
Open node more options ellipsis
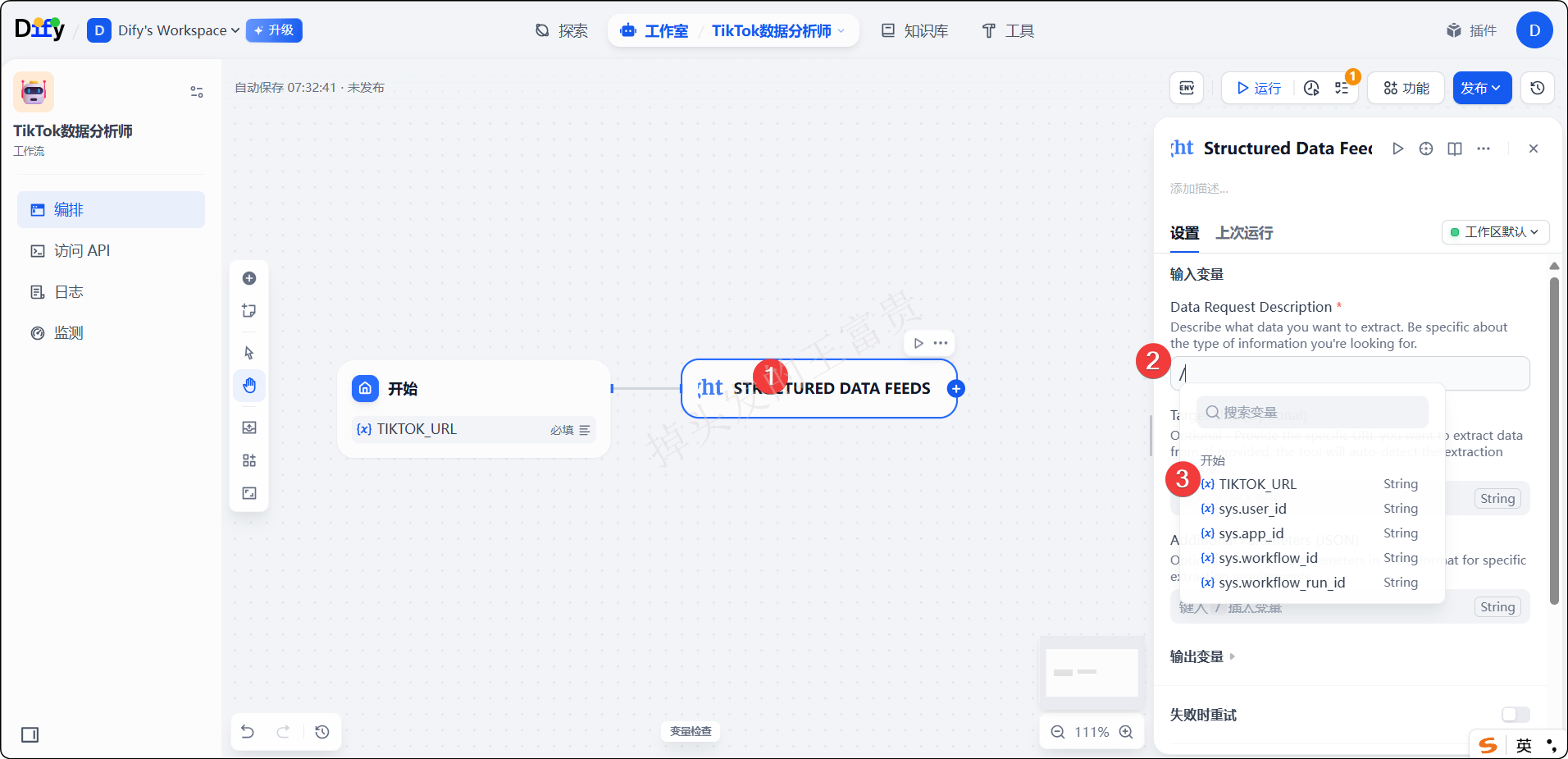pyautogui.click(x=941, y=343)
